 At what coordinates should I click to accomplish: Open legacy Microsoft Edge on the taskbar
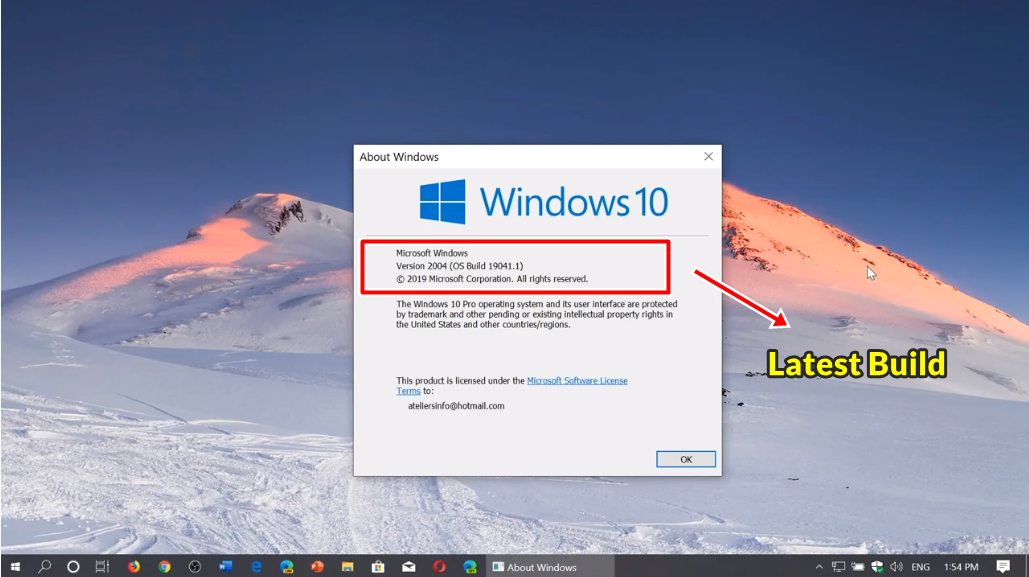(x=256, y=566)
